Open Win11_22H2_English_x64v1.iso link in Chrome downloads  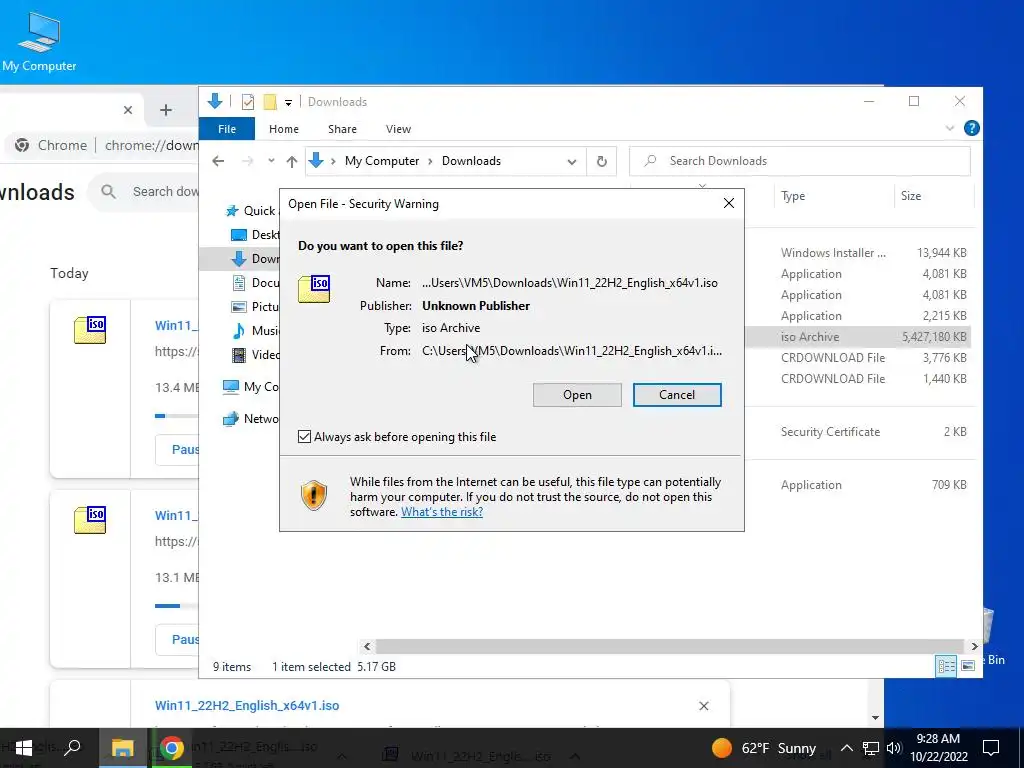pyautogui.click(x=247, y=705)
